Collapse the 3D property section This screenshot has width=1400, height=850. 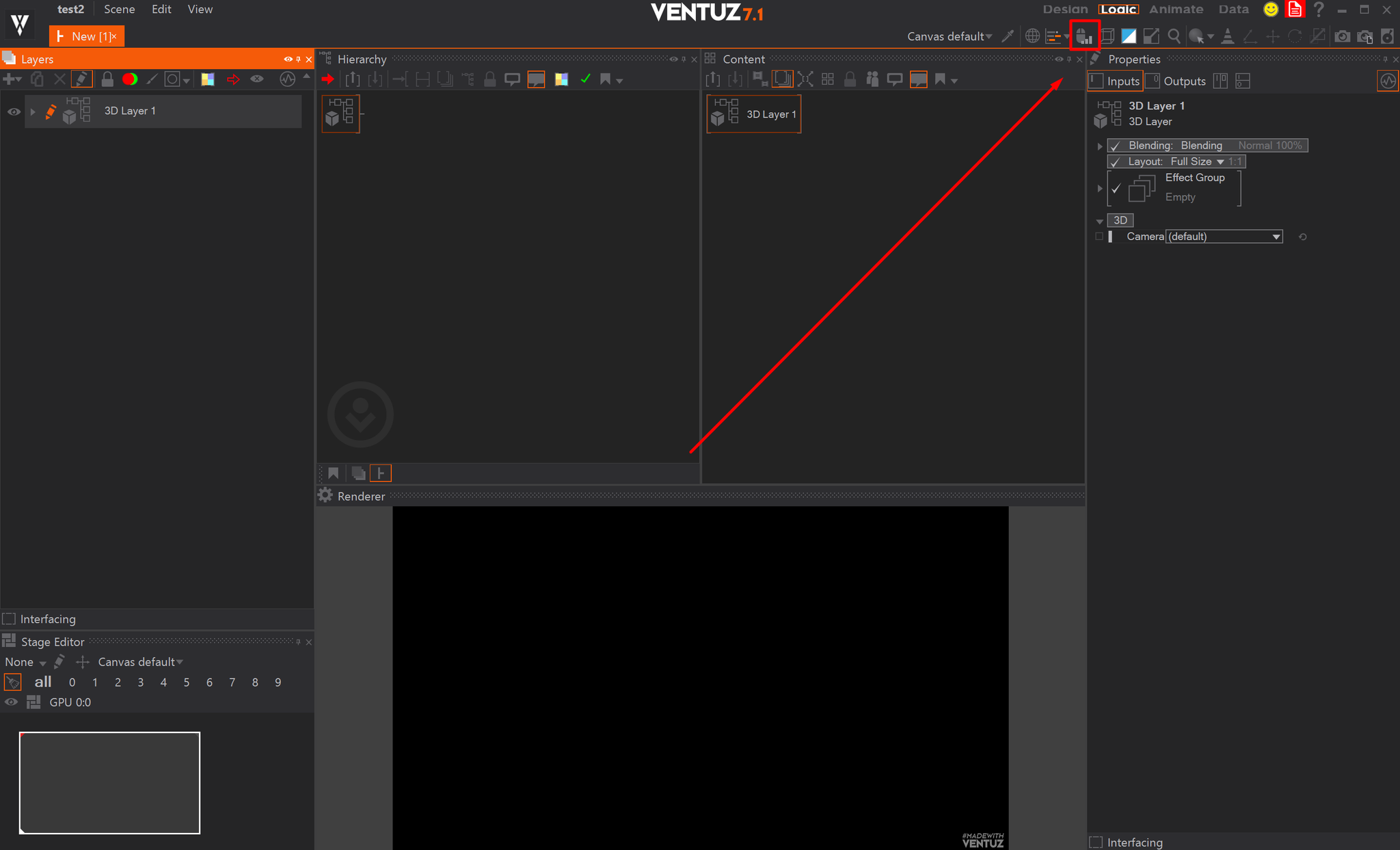(x=1099, y=221)
